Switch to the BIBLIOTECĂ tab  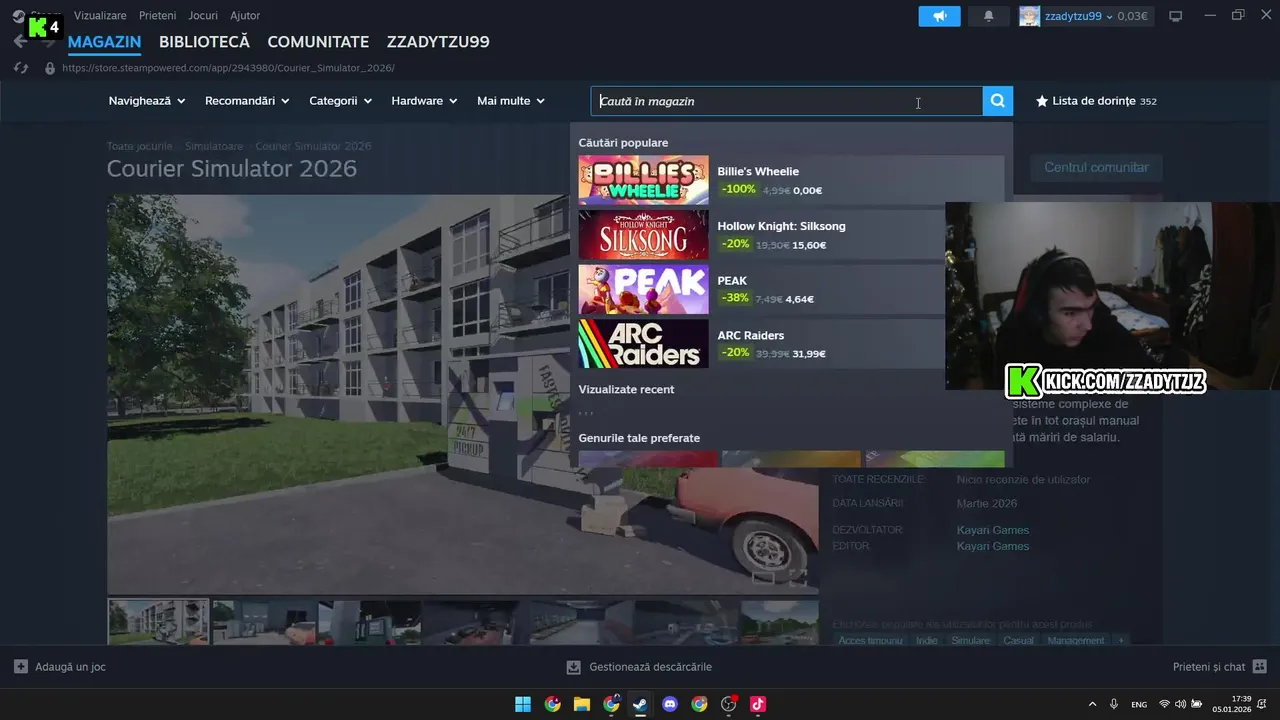204,42
